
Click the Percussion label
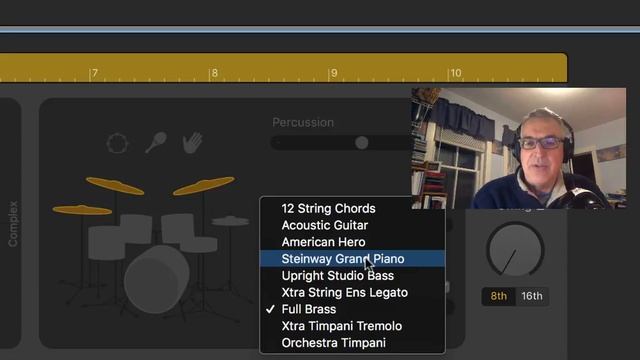point(303,122)
